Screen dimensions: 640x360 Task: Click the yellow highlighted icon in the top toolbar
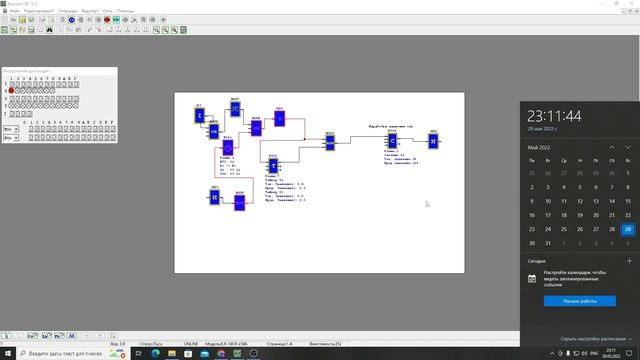tap(22, 20)
